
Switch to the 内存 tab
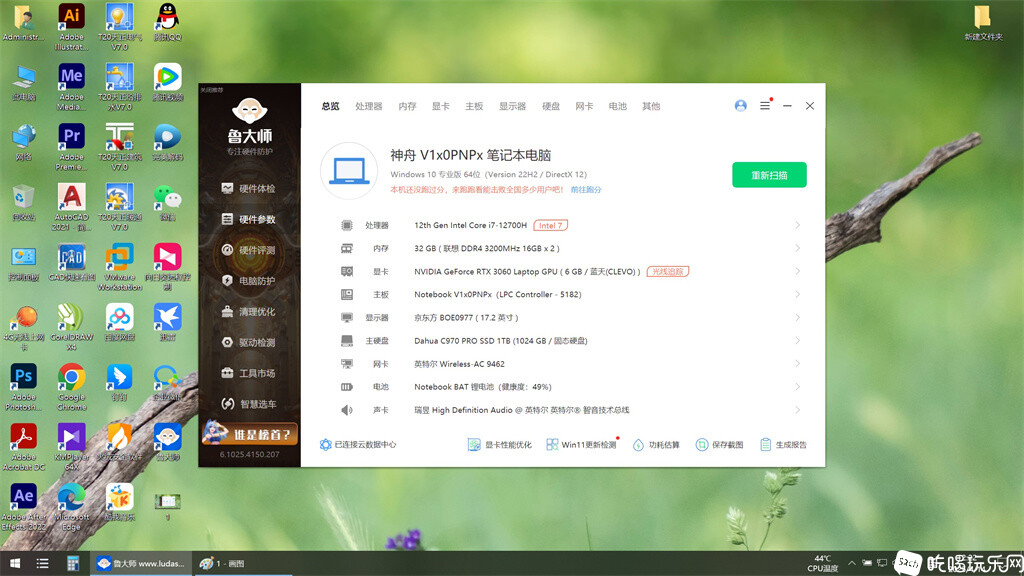408,106
